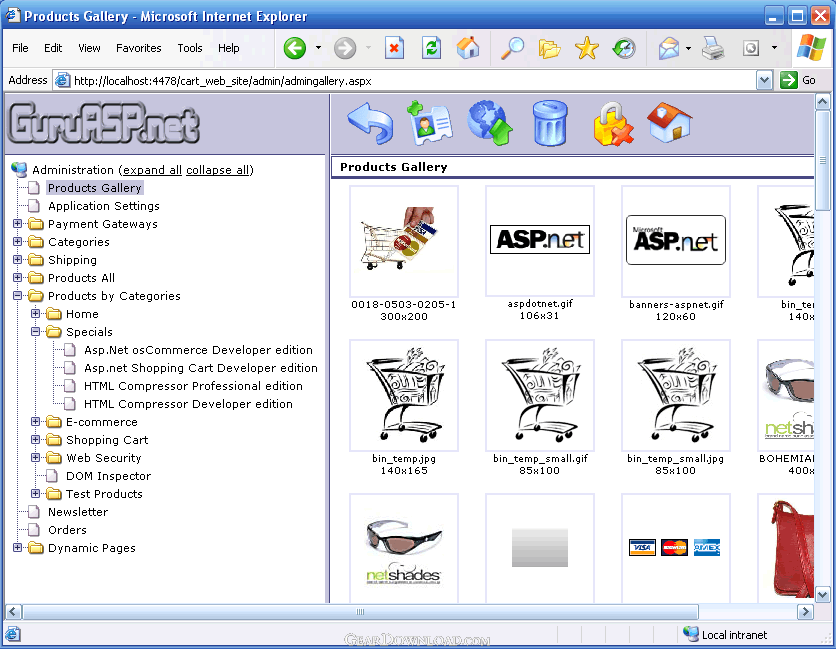The width and height of the screenshot is (836, 649).
Task: Click the blue trash bin icon
Action: pos(550,123)
